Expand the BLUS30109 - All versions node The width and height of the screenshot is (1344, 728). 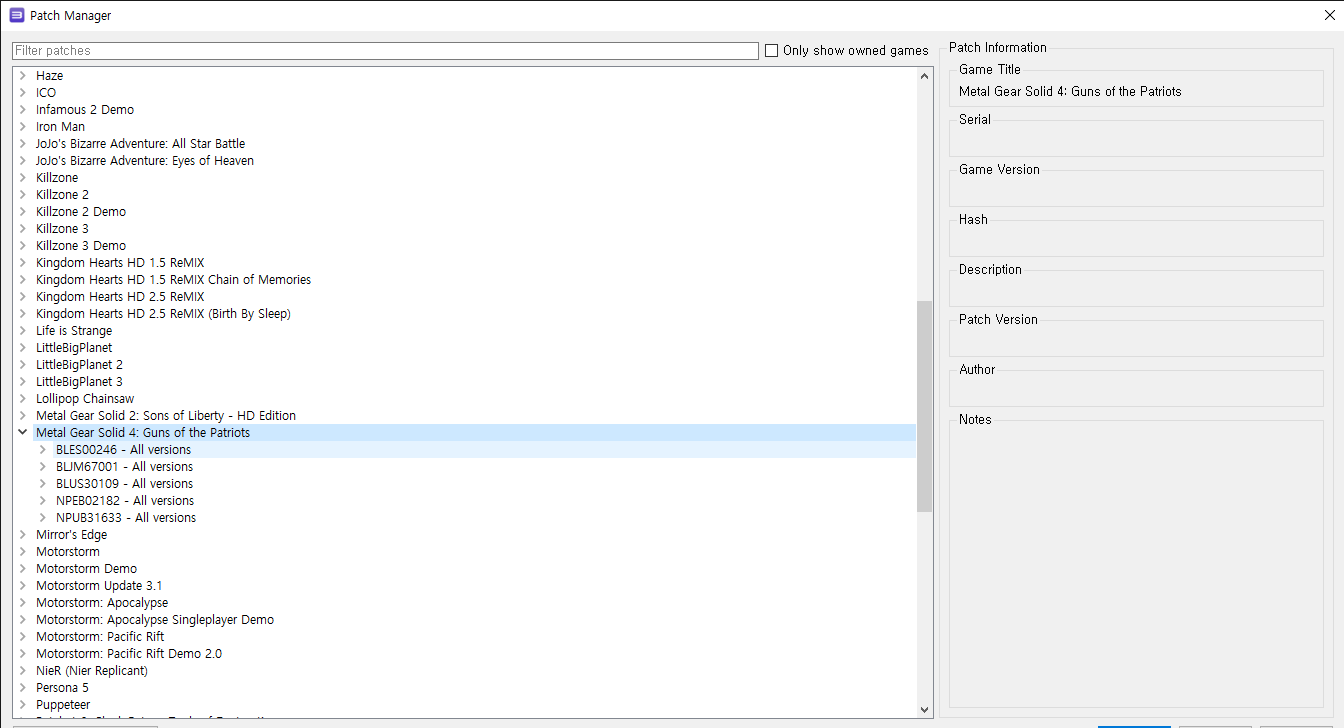(x=42, y=484)
